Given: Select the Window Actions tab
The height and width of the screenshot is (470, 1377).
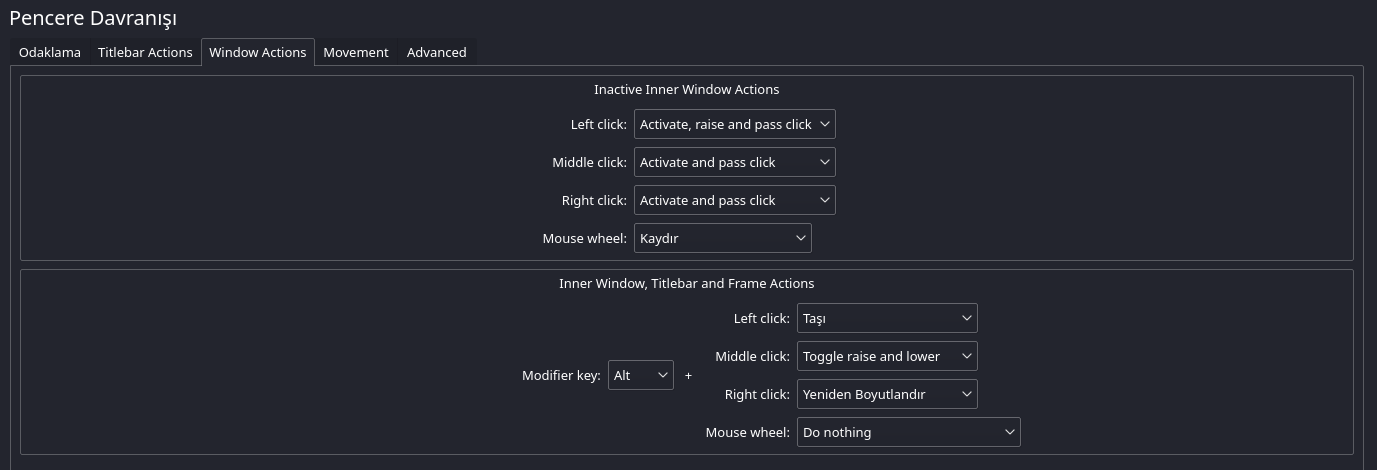Looking at the screenshot, I should coord(258,52).
